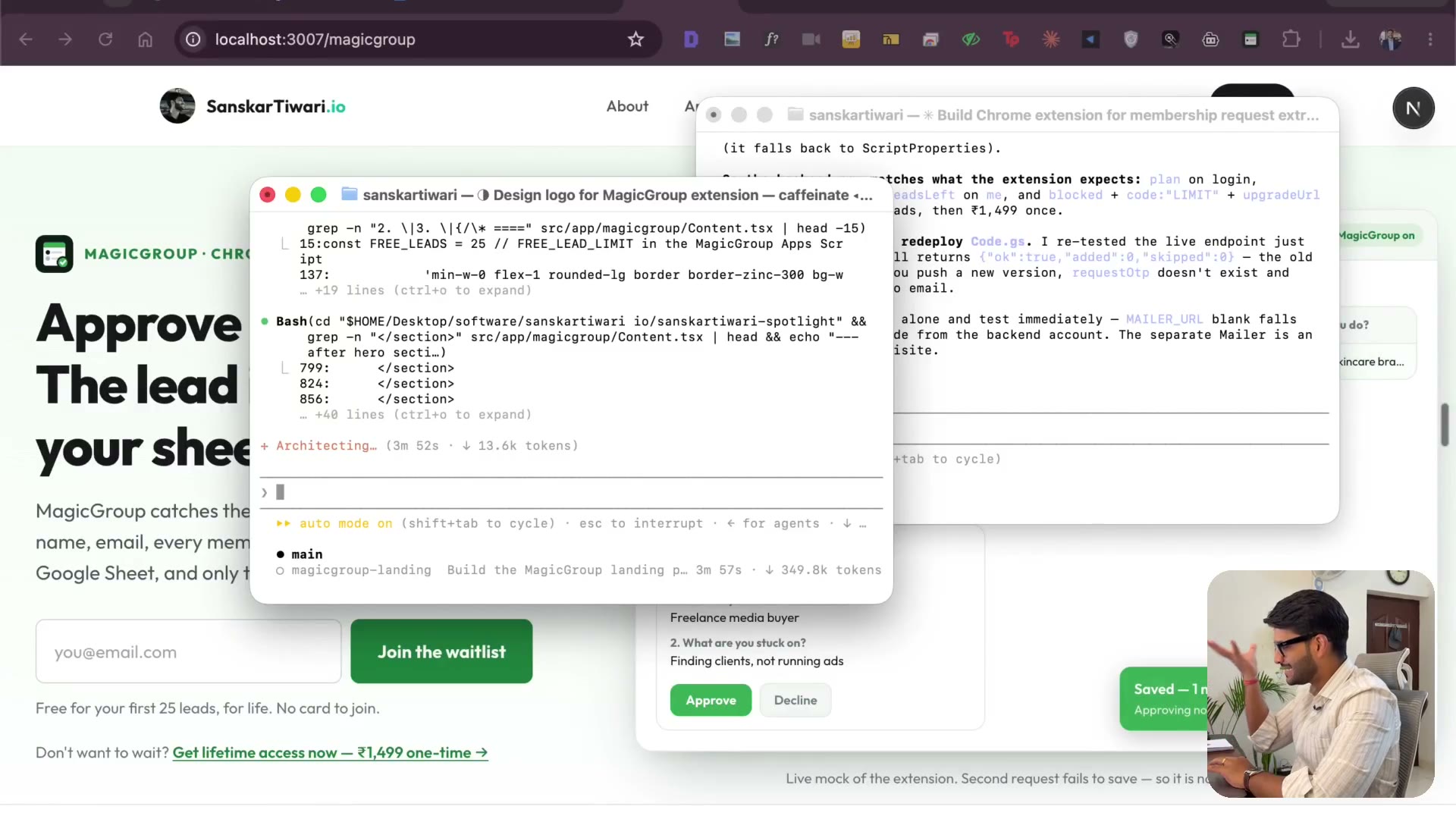Click the webcam video overlay
This screenshot has width=1456, height=819.
[x=1320, y=683]
